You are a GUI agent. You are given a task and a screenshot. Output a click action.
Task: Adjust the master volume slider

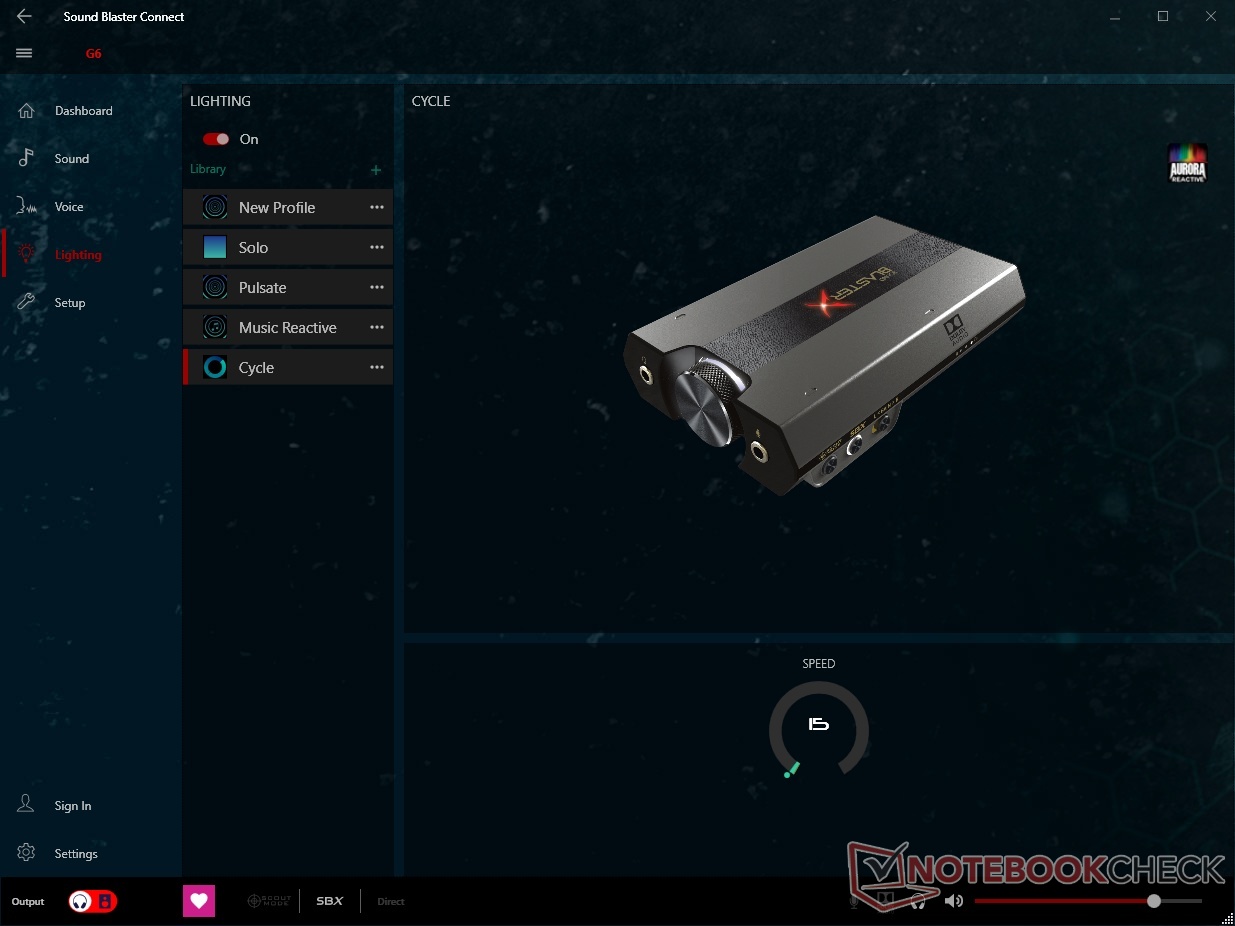[x=1088, y=901]
